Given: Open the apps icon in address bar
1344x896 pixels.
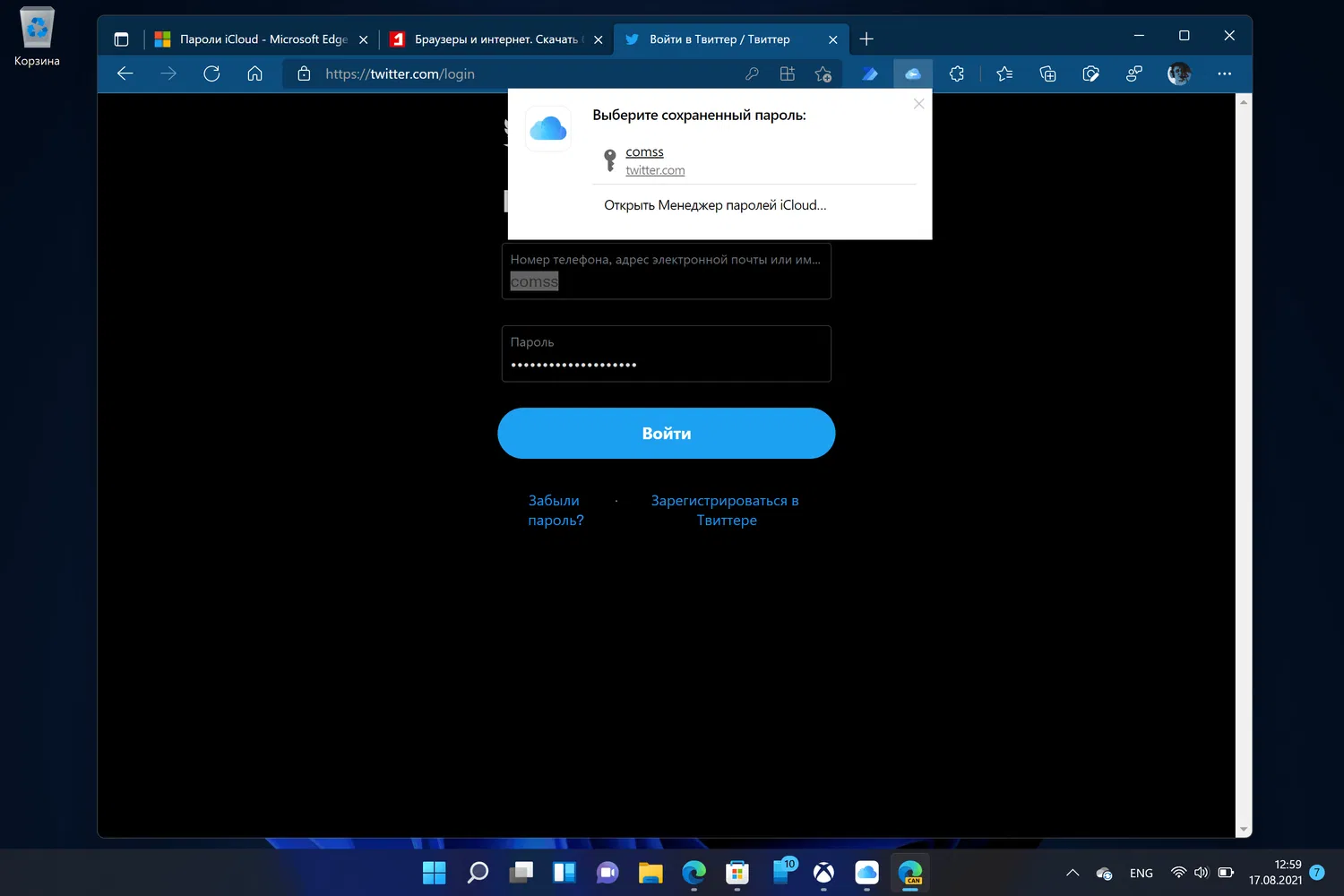Looking at the screenshot, I should coord(788,73).
